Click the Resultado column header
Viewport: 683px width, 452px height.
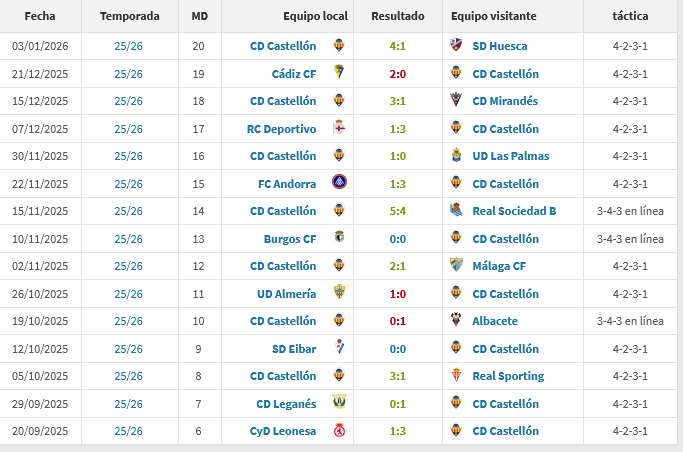coord(397,17)
